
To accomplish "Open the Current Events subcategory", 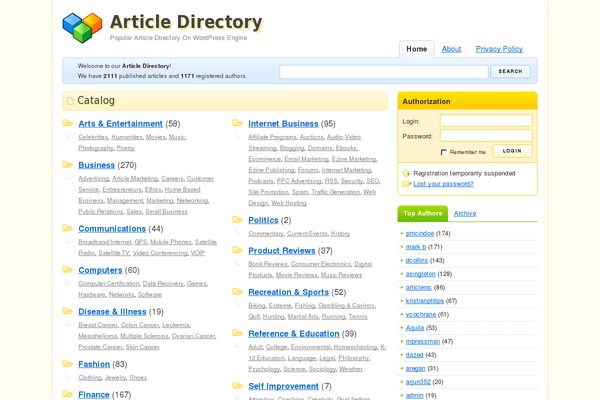I will tap(307, 233).
